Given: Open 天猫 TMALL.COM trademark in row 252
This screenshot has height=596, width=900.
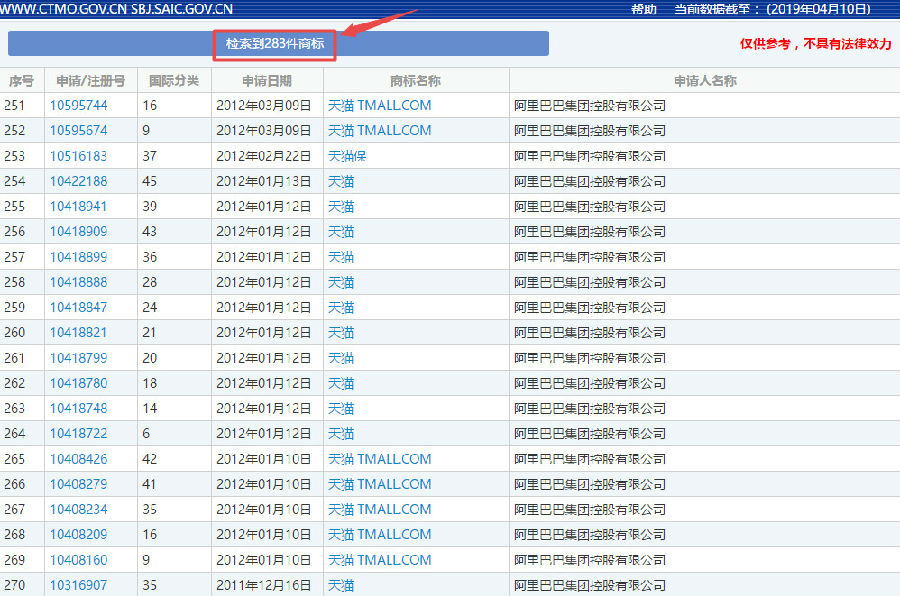Looking at the screenshot, I should (x=379, y=131).
